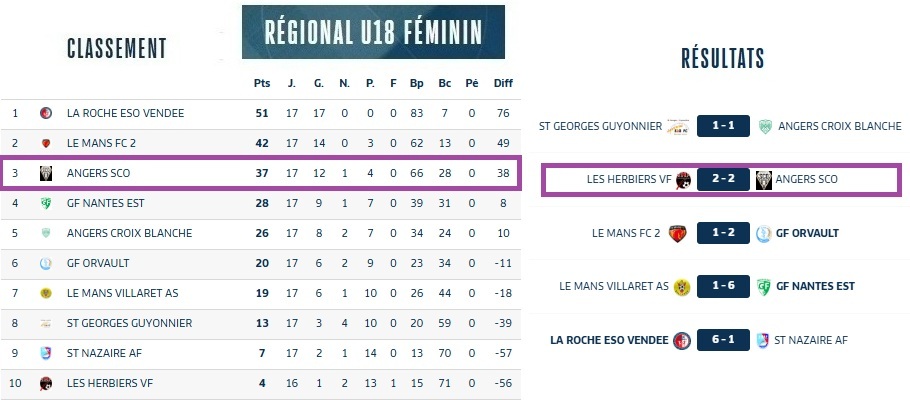Click the Classement heading
The width and height of the screenshot is (910, 400).
[116, 48]
